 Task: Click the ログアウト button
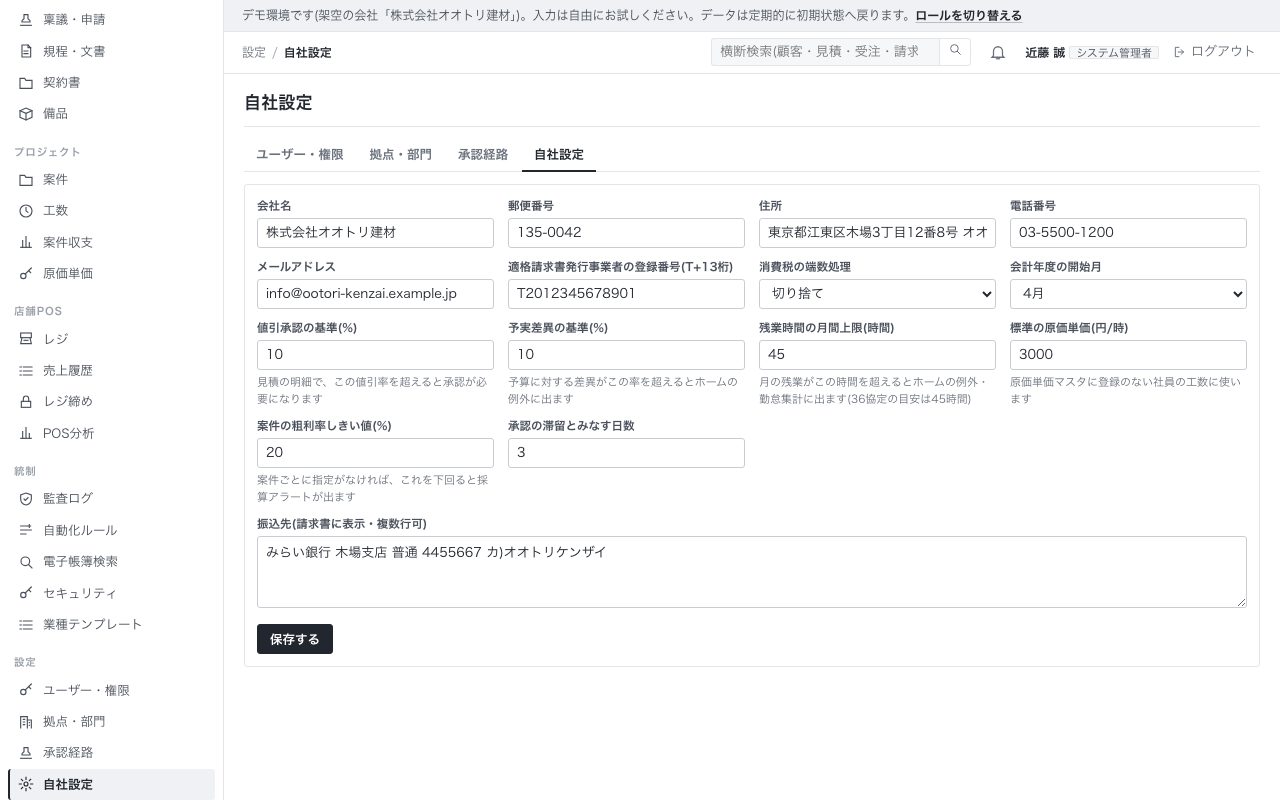[x=1214, y=51]
